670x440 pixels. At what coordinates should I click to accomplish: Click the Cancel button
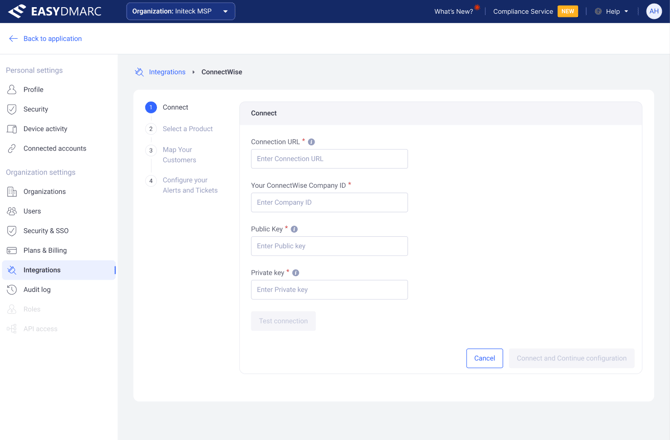click(x=485, y=358)
